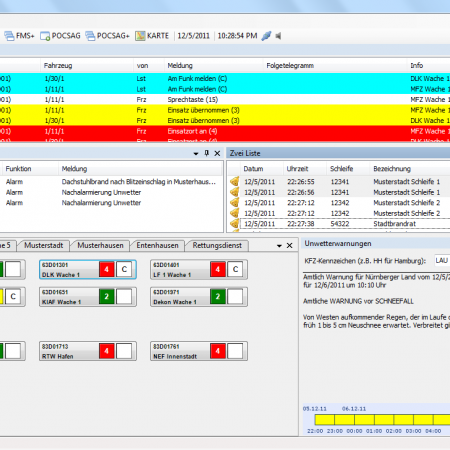
Task: Open vehicle status panel dropdown arrow
Action: 279,246
